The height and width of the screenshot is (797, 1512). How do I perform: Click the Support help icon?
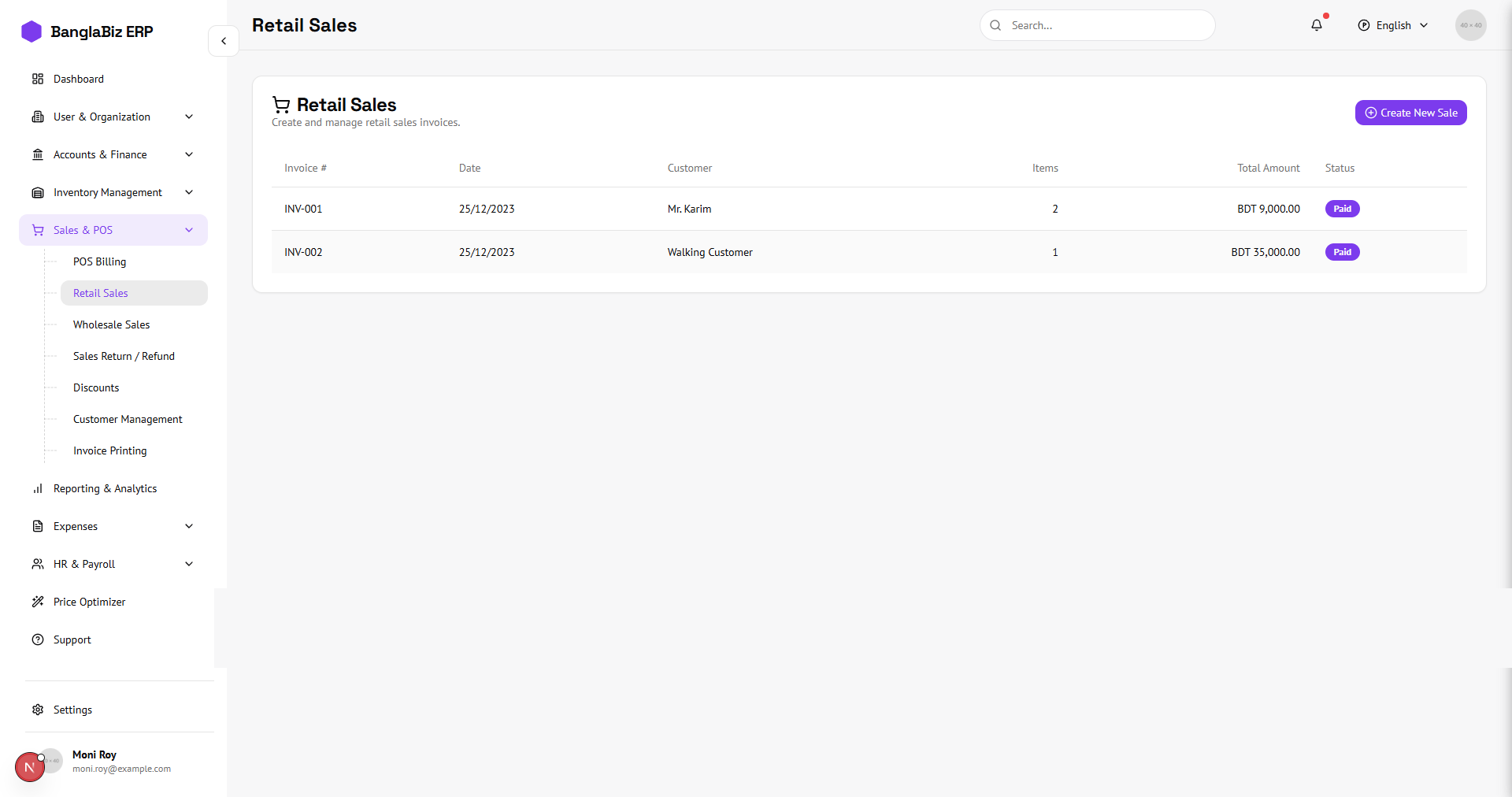point(38,639)
